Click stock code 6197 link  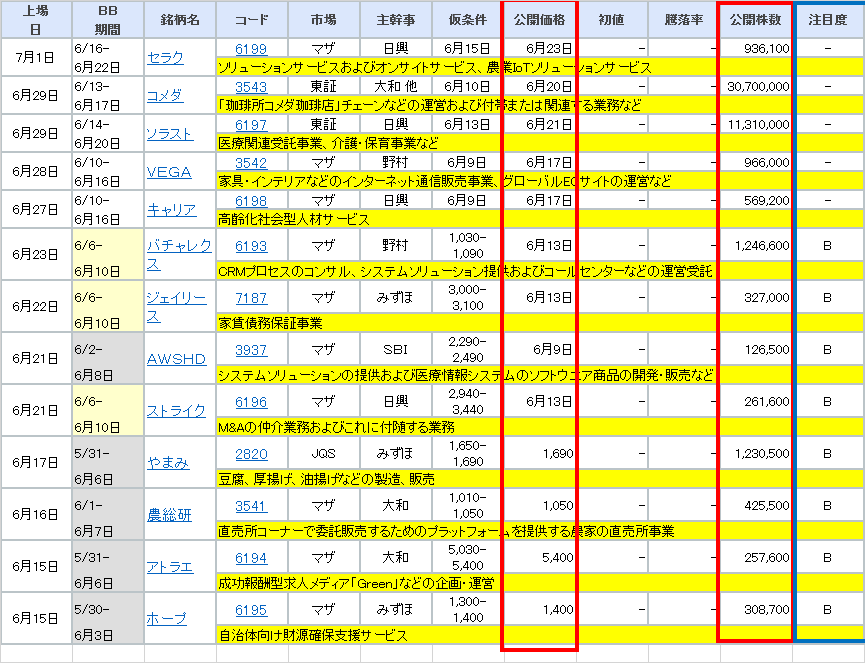point(251,125)
